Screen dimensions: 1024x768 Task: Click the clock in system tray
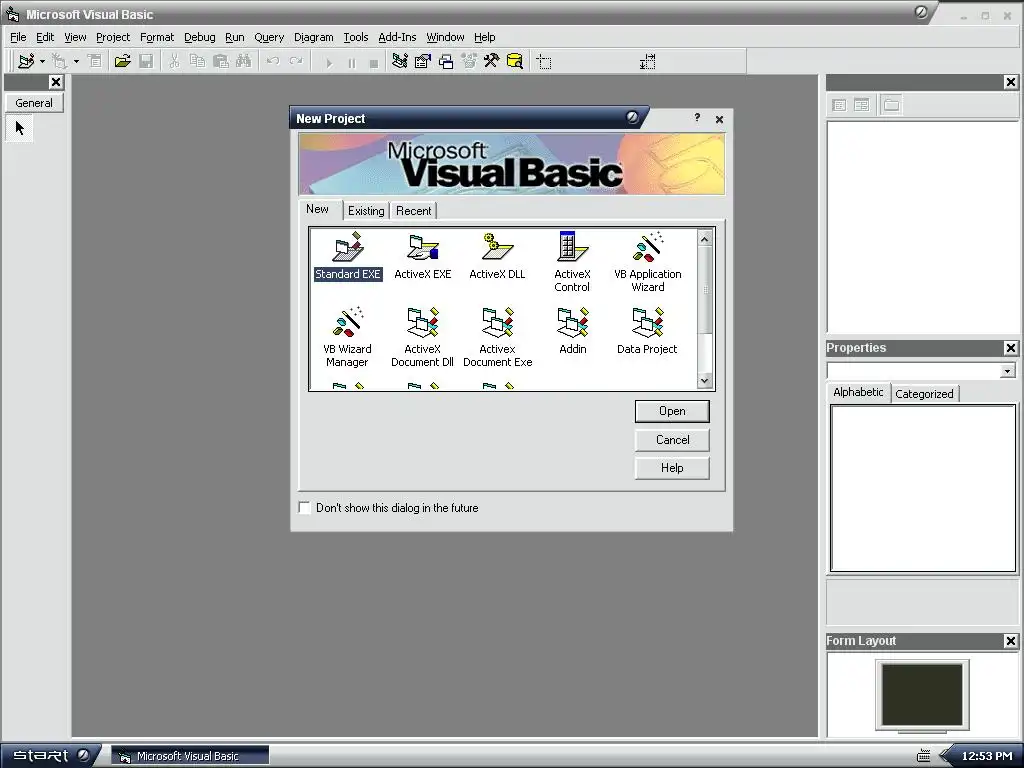[x=986, y=756]
